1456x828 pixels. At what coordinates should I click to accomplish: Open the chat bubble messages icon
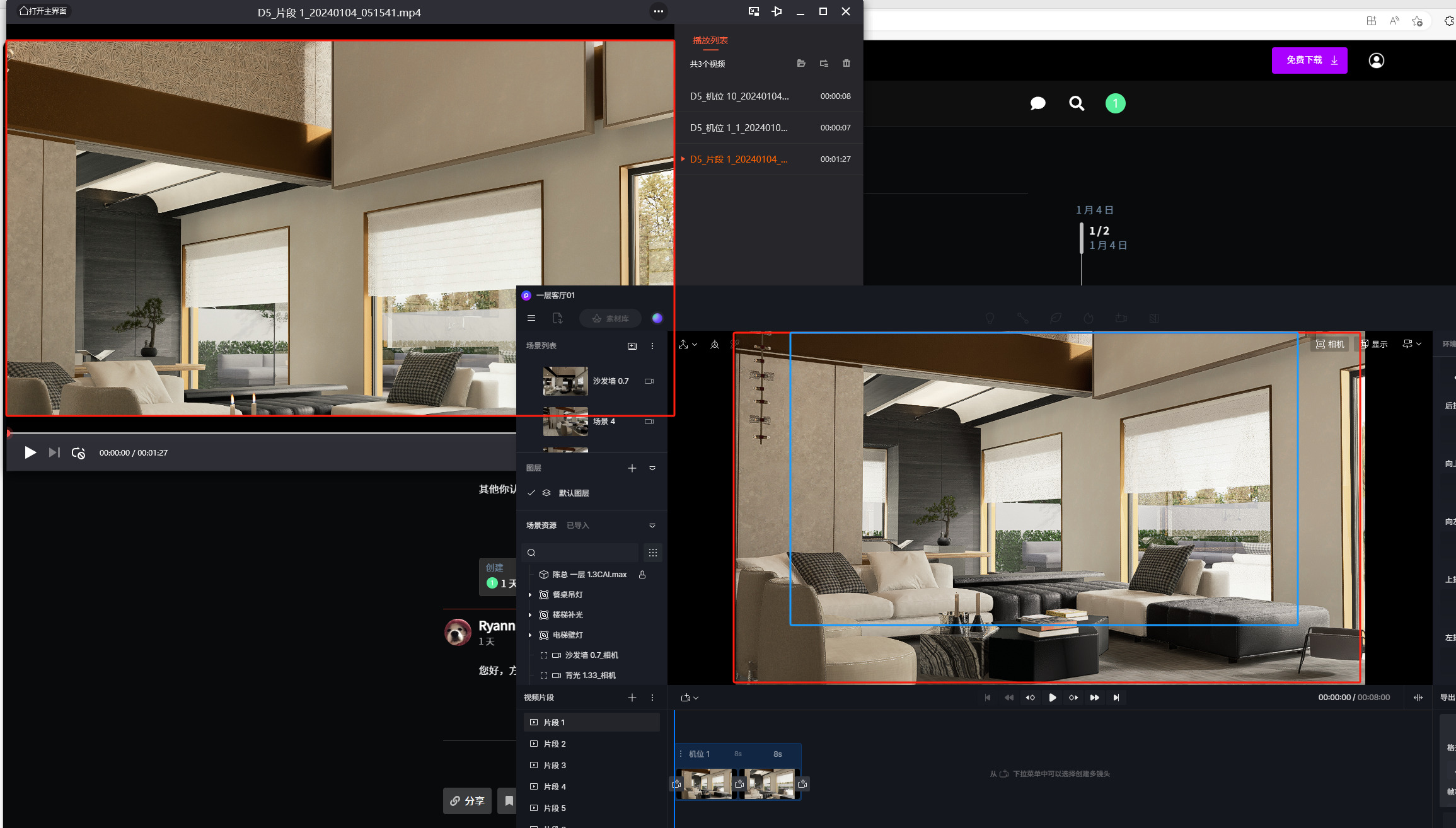coord(1037,103)
